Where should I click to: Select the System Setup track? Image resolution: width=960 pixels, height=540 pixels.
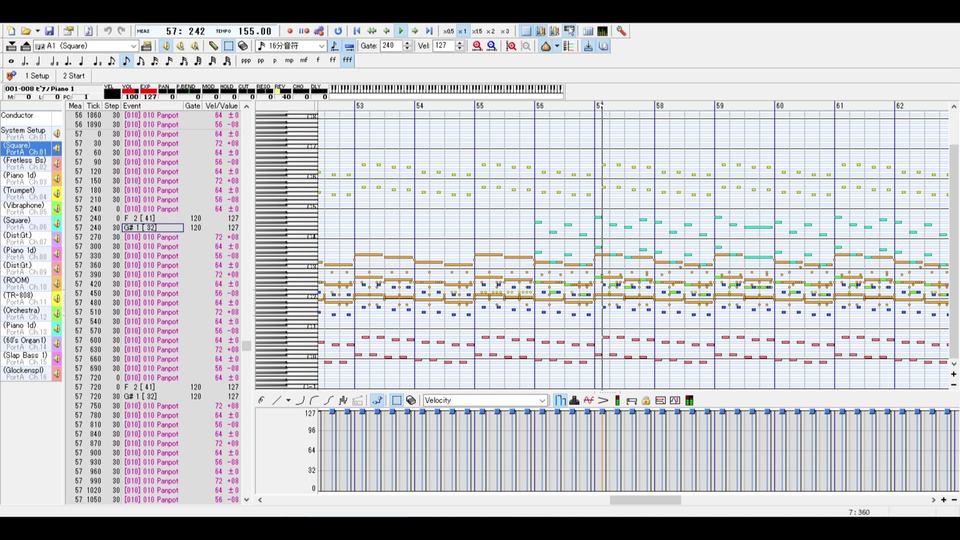[x=26, y=133]
